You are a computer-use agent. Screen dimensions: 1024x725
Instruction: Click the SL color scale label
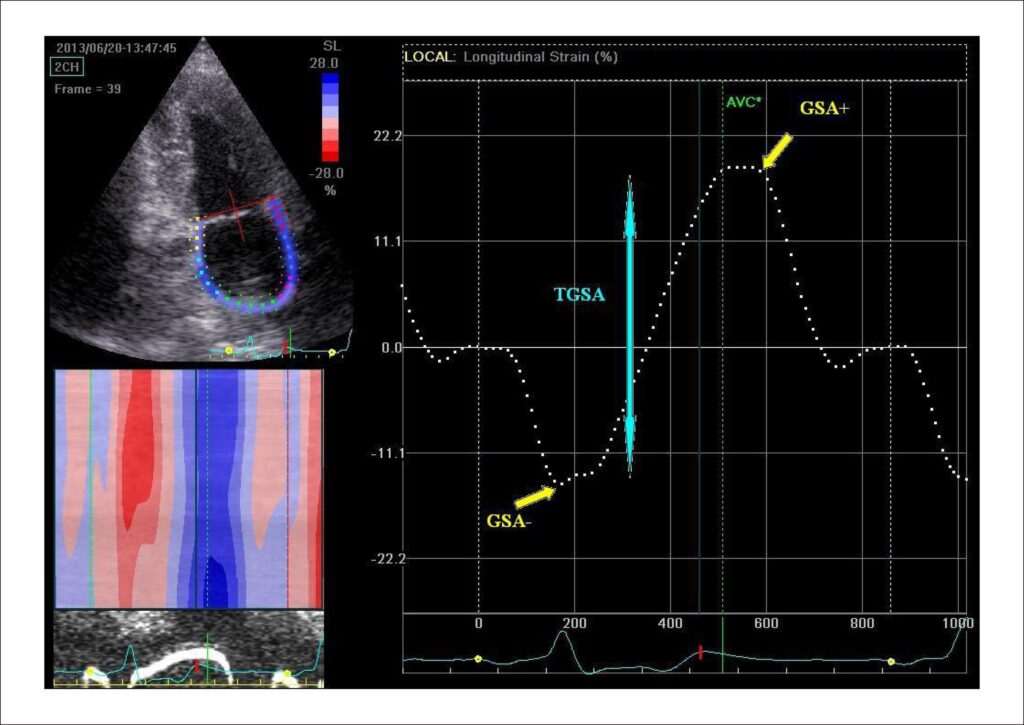332,46
